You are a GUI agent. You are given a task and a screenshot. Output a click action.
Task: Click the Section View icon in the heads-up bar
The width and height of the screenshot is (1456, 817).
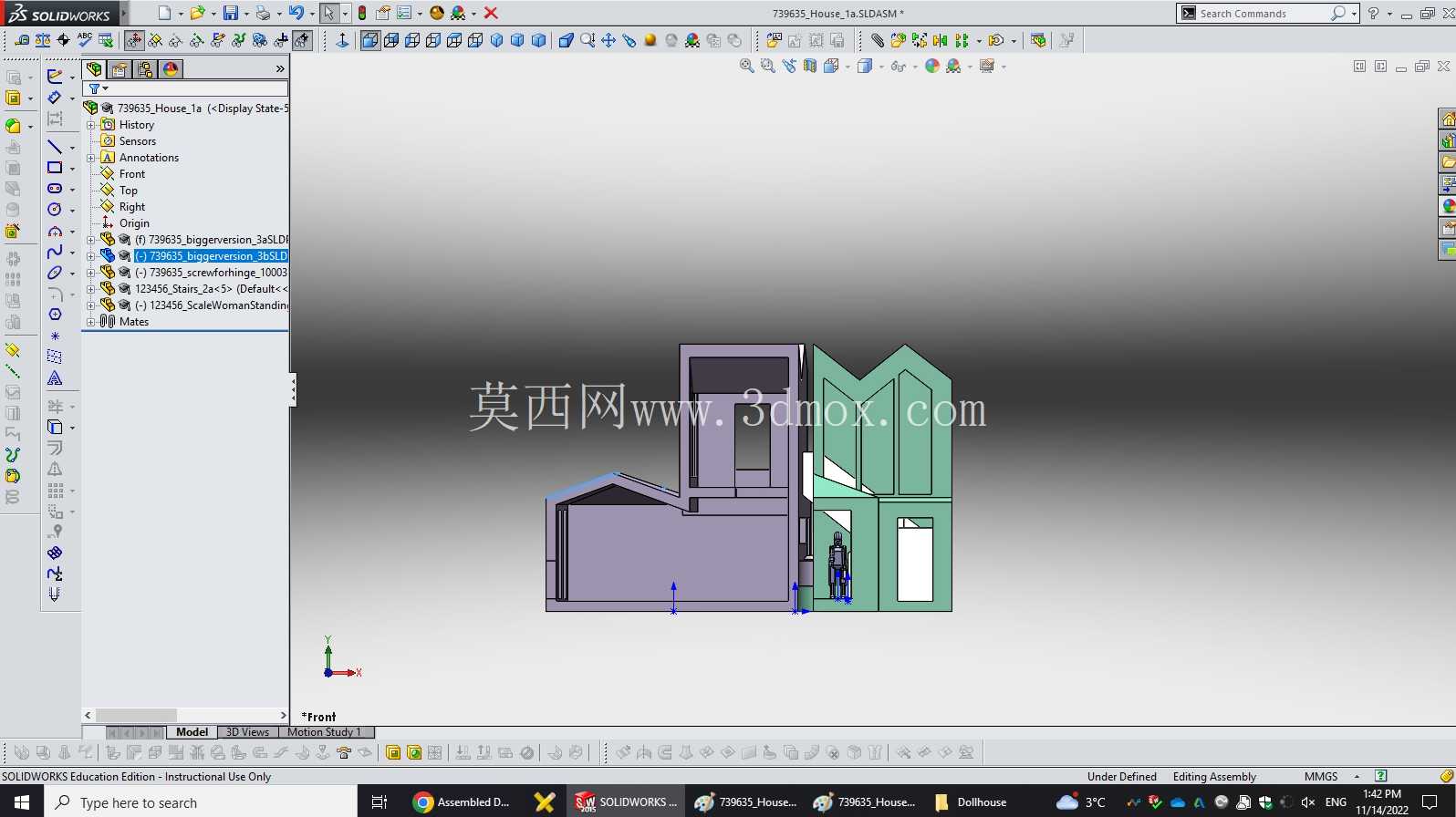[810, 66]
